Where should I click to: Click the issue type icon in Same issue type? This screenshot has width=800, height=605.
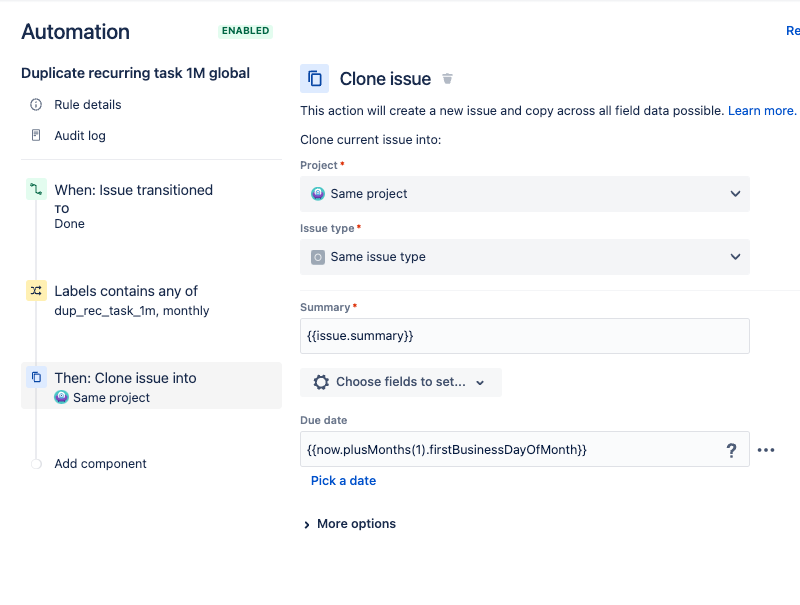(x=318, y=257)
